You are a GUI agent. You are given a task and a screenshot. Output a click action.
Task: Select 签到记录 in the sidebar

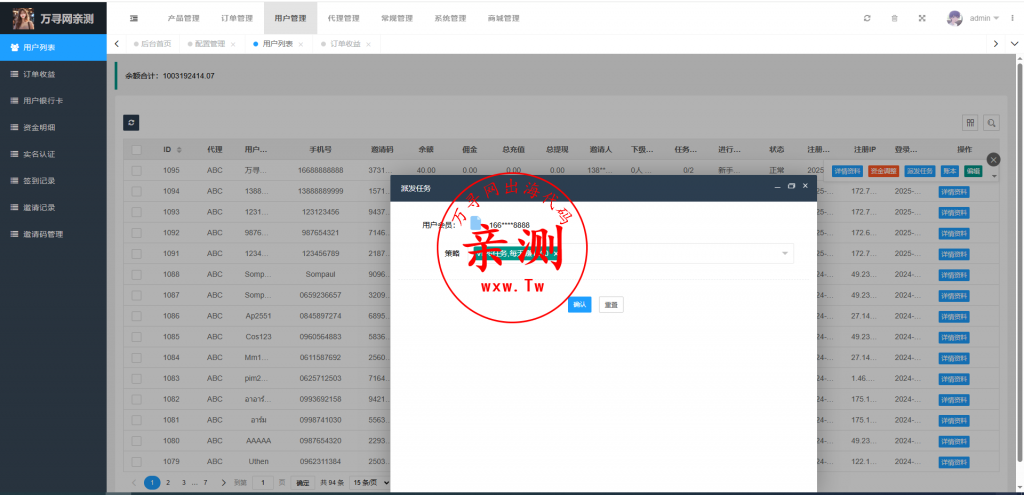tap(53, 181)
